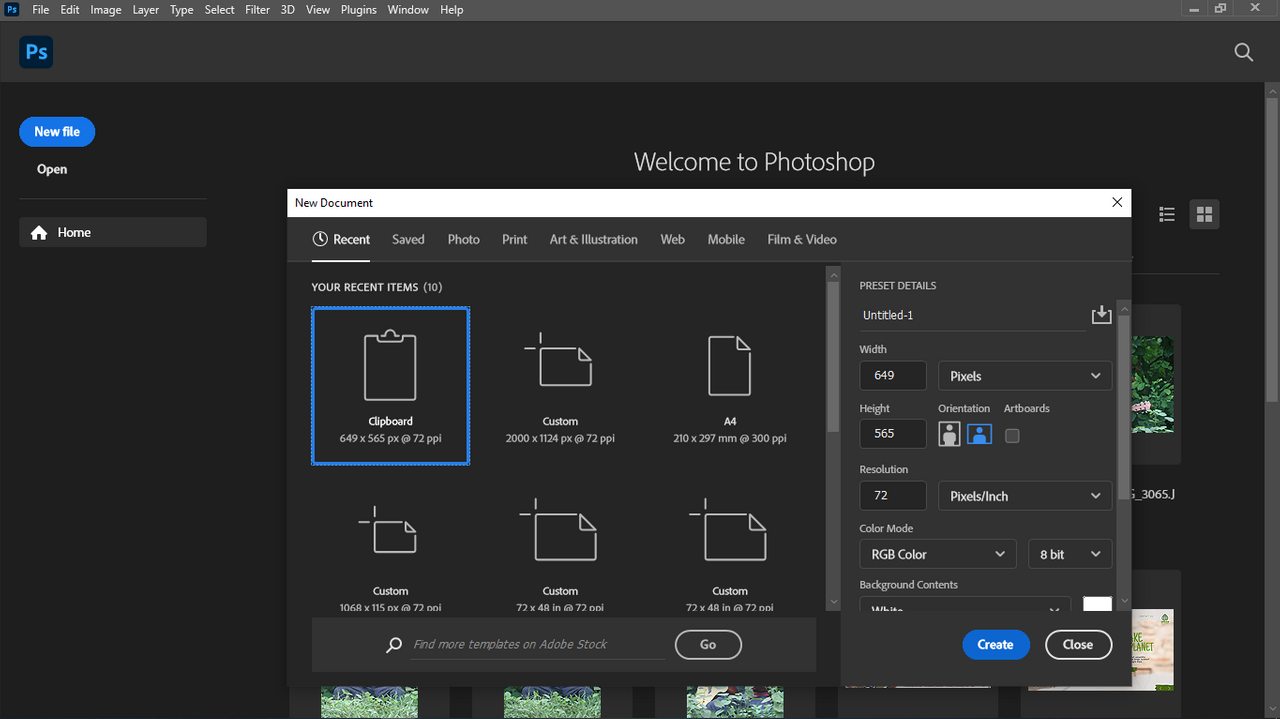1280x719 pixels.
Task: Open the 8 bit depth dropdown
Action: pyautogui.click(x=1070, y=554)
